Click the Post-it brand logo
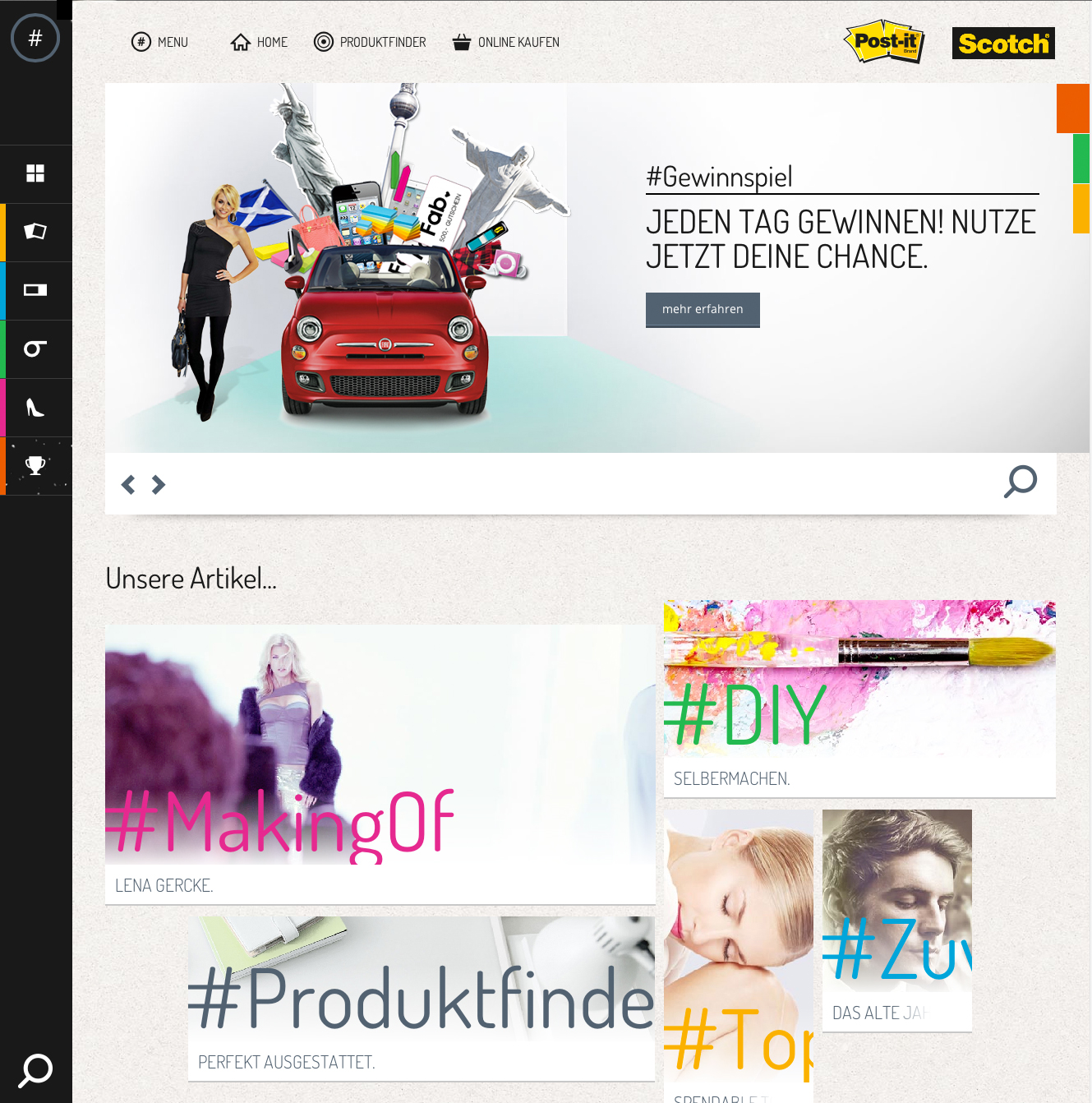Screen dimensions: 1092x1103 coord(885,42)
